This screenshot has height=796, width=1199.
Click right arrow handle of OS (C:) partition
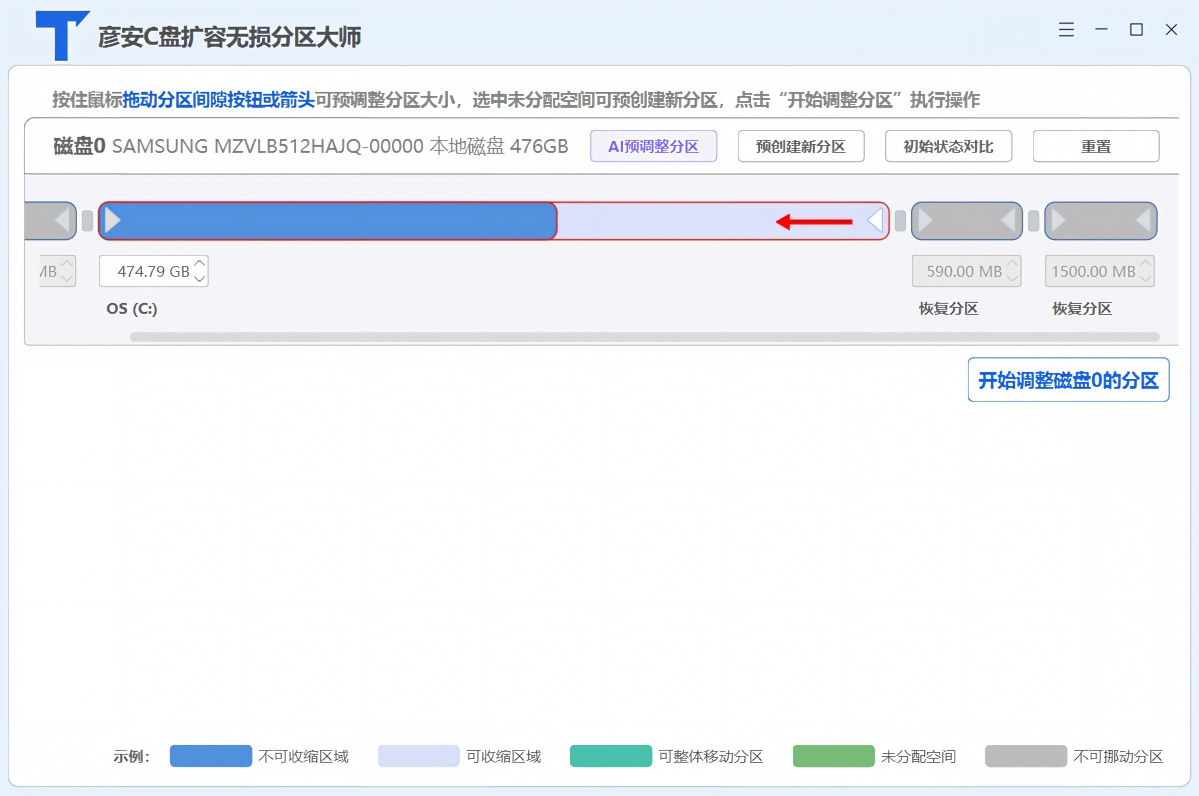[x=876, y=221]
